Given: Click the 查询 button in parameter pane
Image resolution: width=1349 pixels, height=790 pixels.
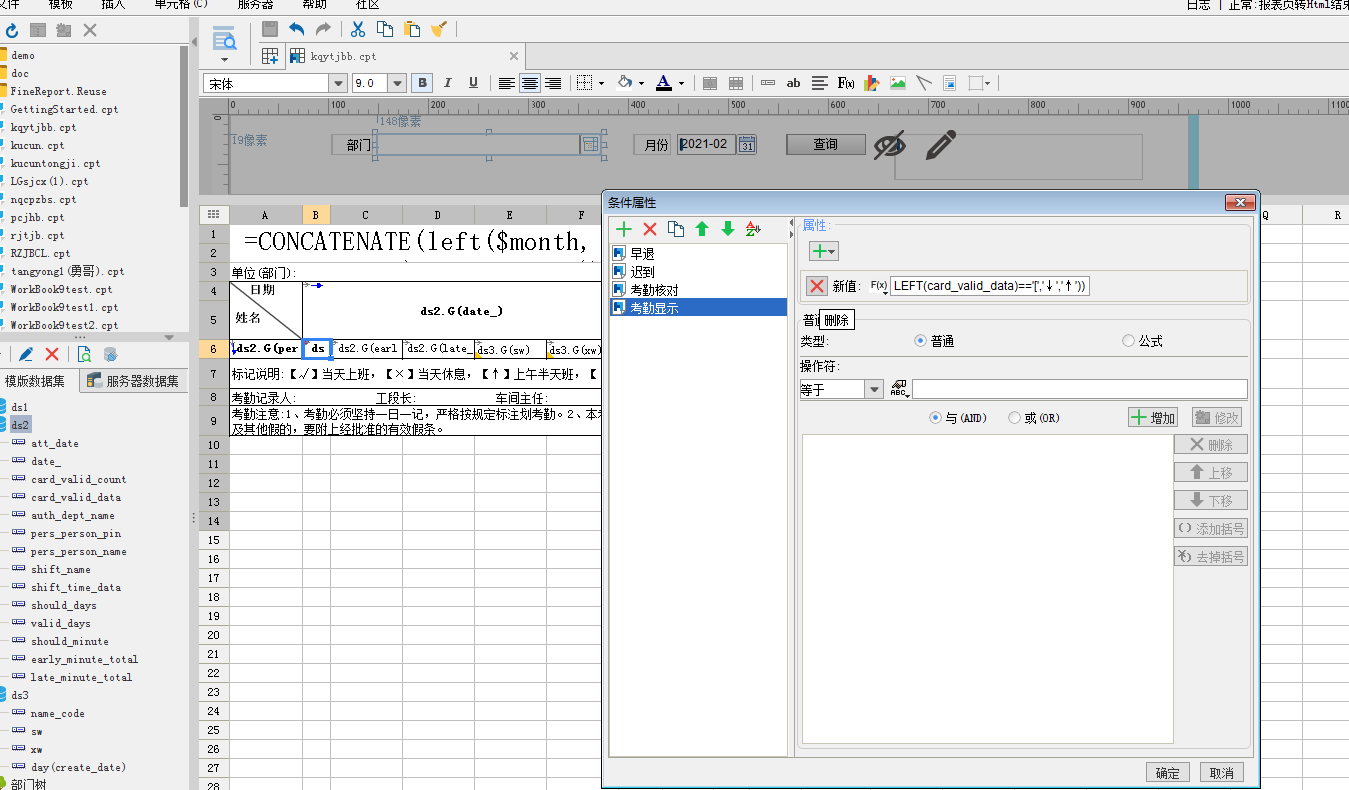Looking at the screenshot, I should coord(825,145).
